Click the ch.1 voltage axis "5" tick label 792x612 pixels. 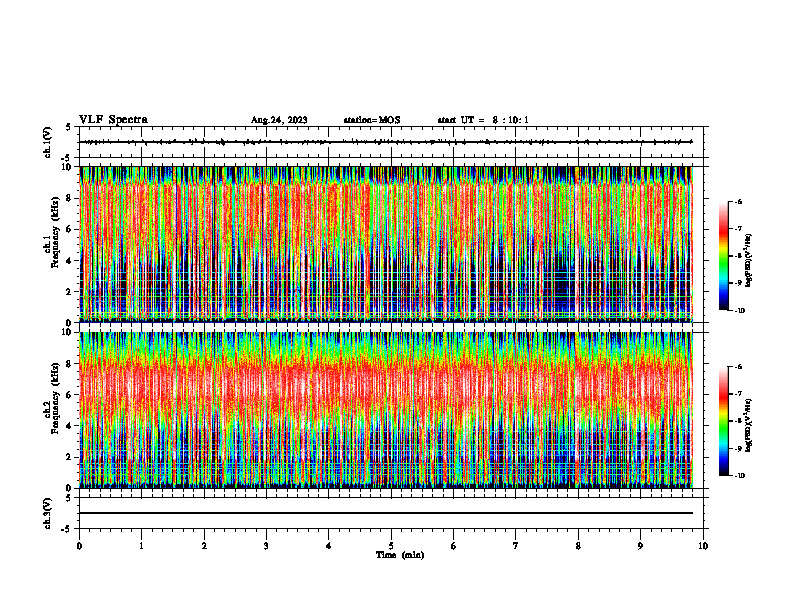pos(70,128)
